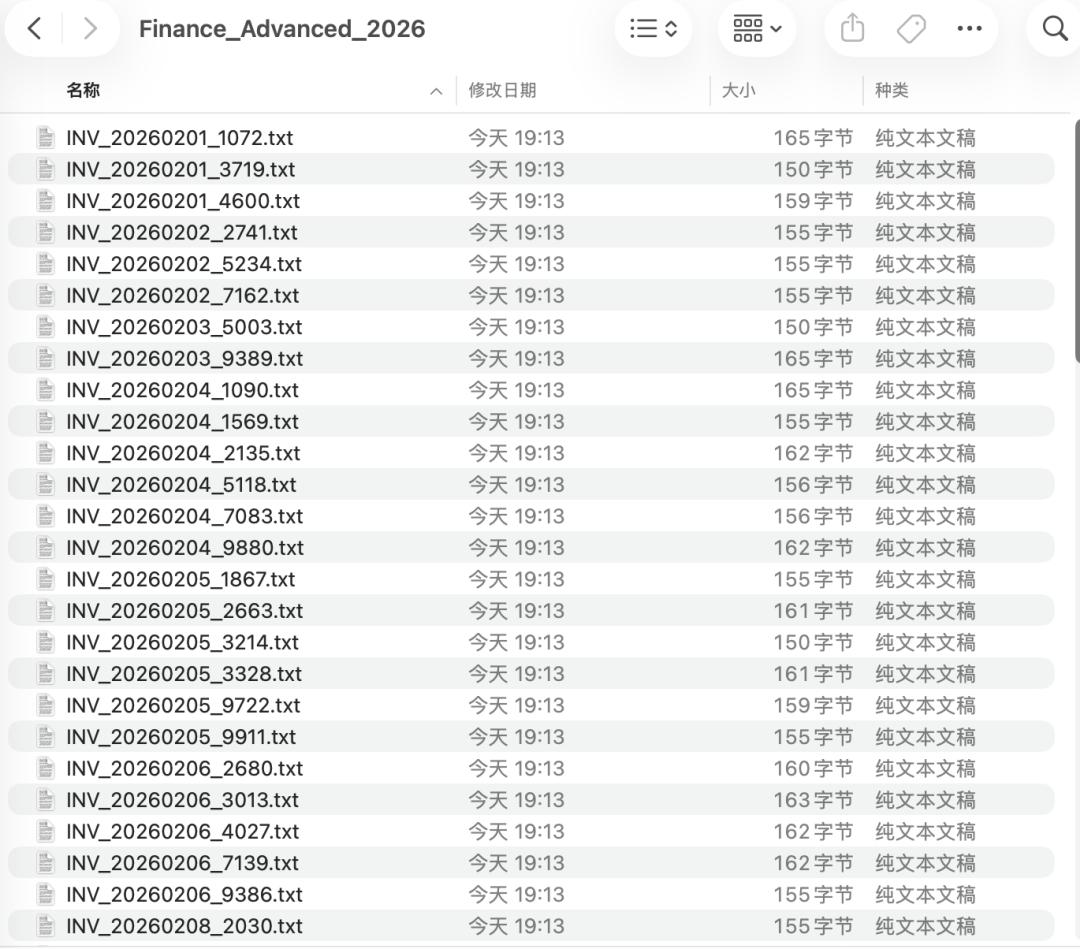This screenshot has width=1080, height=949.
Task: Click the tag edit icon
Action: [911, 29]
